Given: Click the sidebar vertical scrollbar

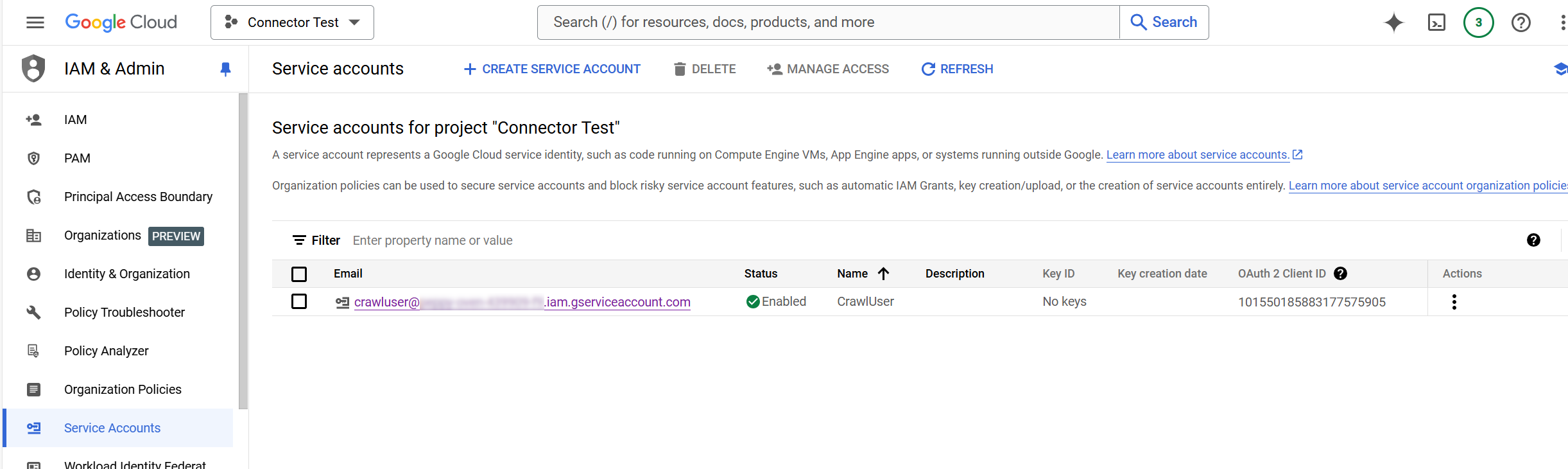Looking at the screenshot, I should (x=243, y=251).
